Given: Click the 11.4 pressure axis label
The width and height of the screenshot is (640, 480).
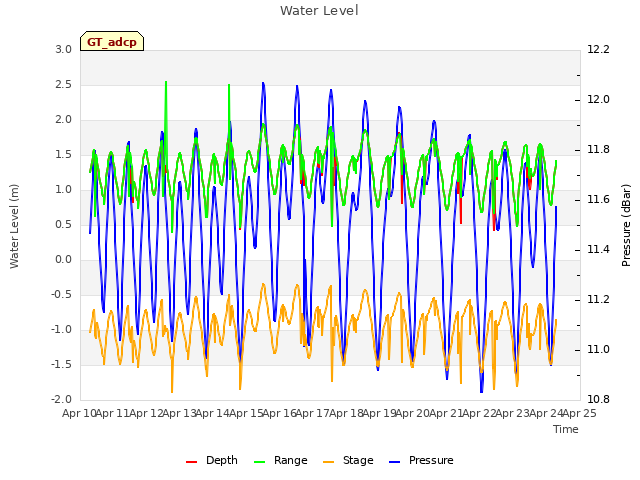Looking at the screenshot, I should pos(598,249).
